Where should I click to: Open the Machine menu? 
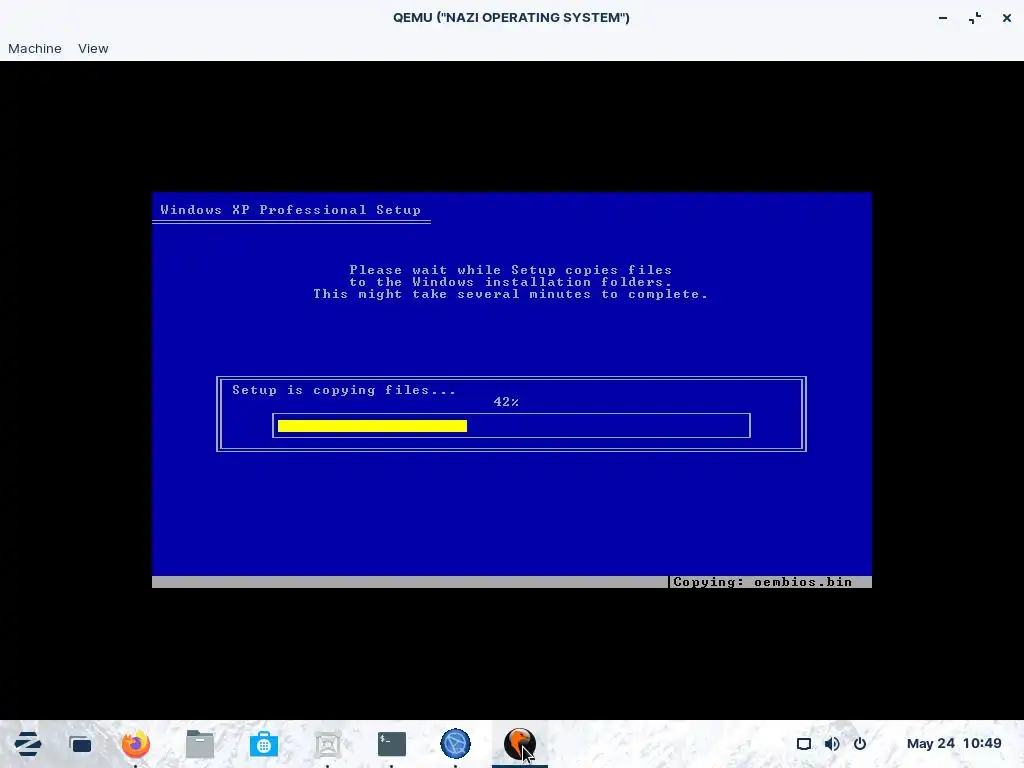coord(35,48)
